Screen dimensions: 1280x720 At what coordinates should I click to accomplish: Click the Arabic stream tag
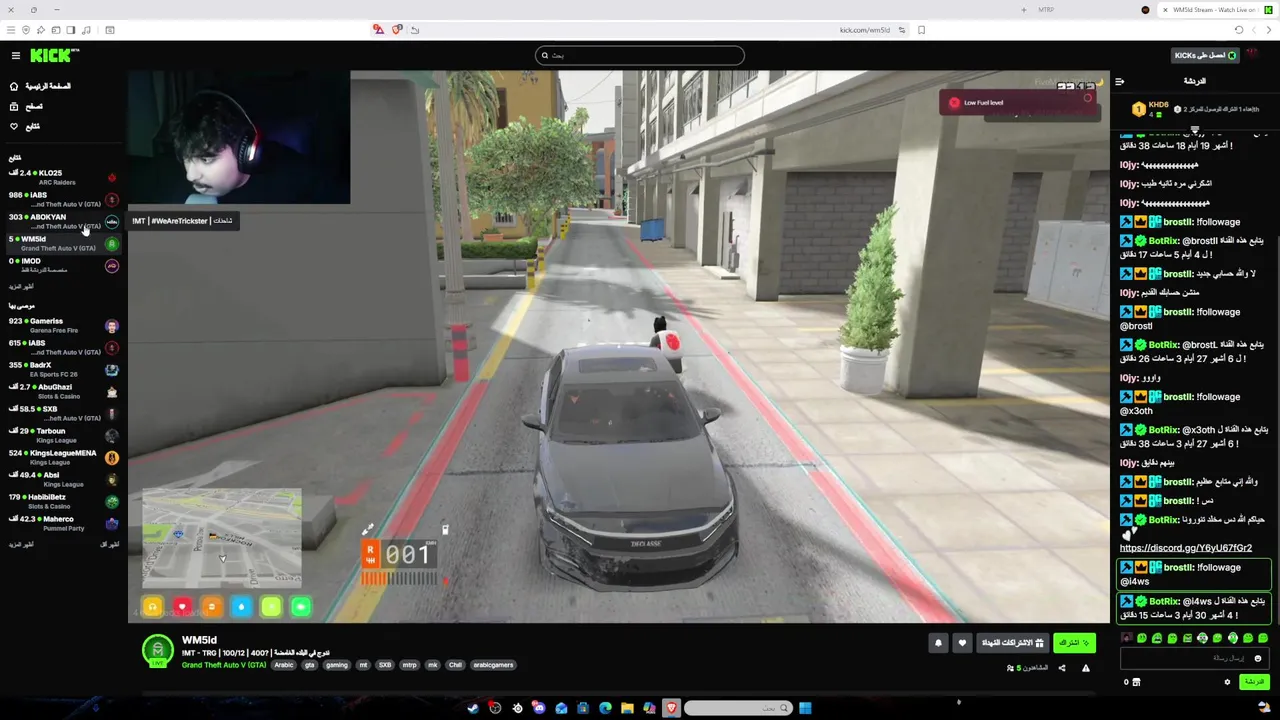tap(284, 665)
